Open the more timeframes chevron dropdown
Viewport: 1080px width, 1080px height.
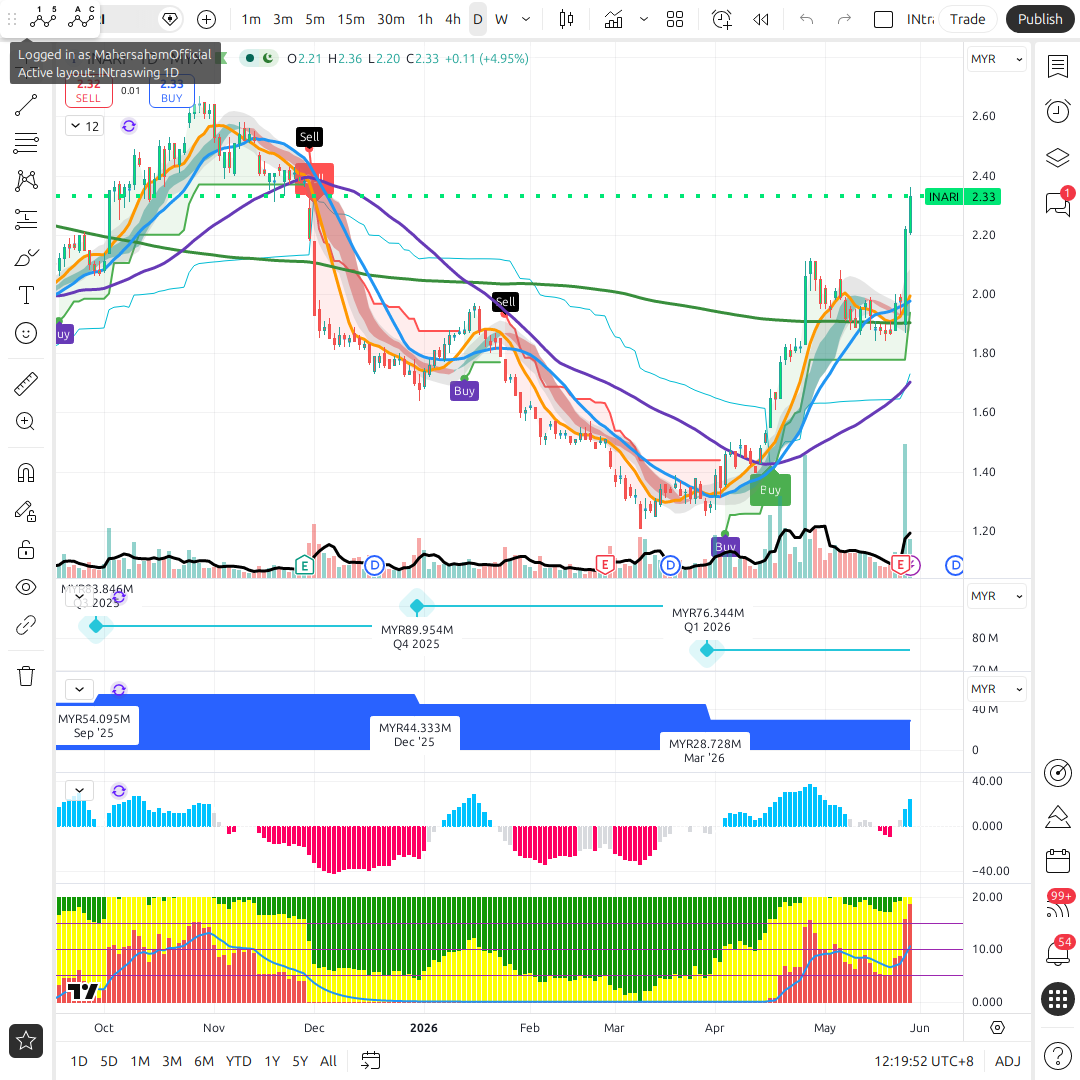tap(526, 19)
